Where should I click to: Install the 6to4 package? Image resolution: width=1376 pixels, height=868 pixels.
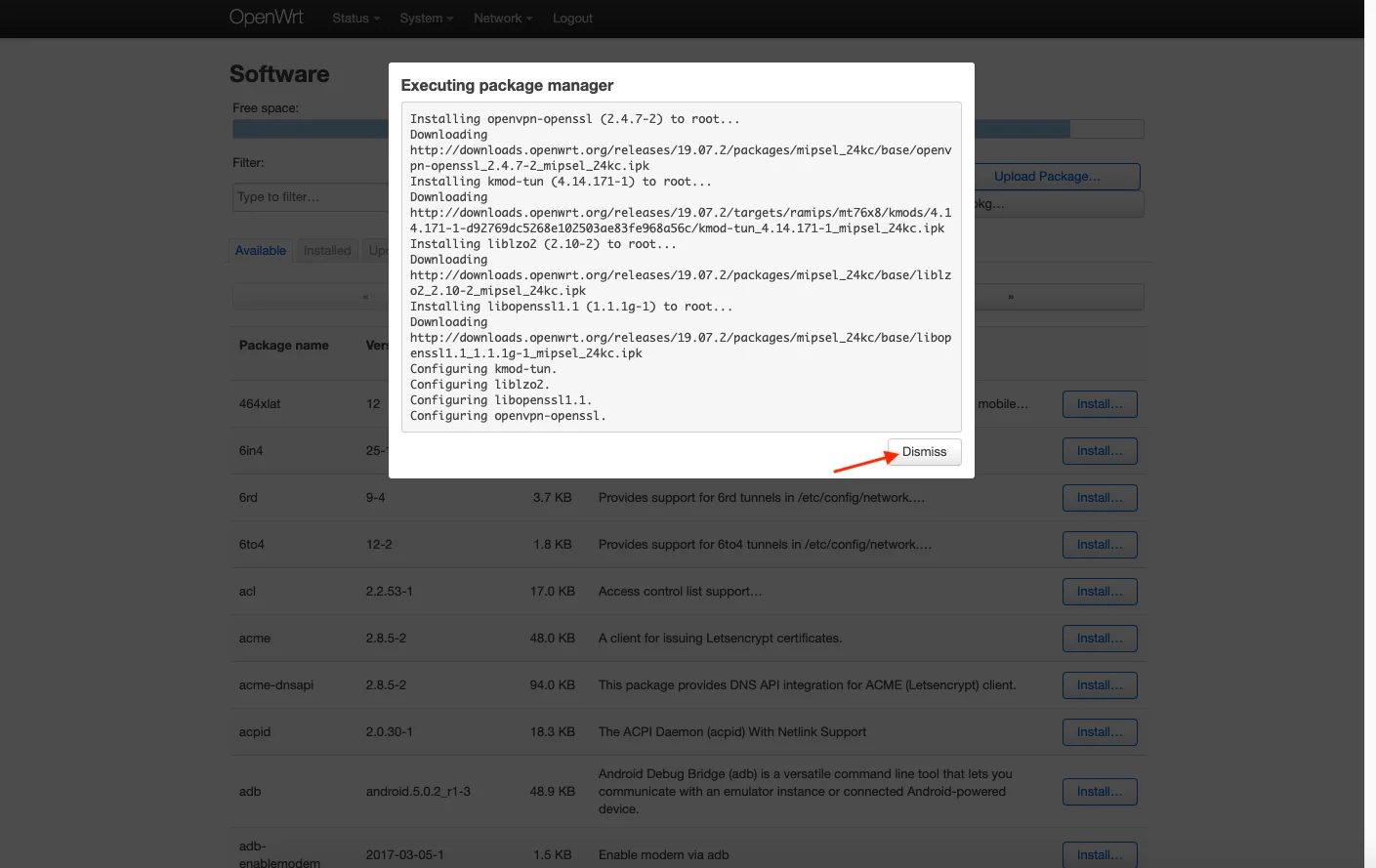click(1100, 545)
